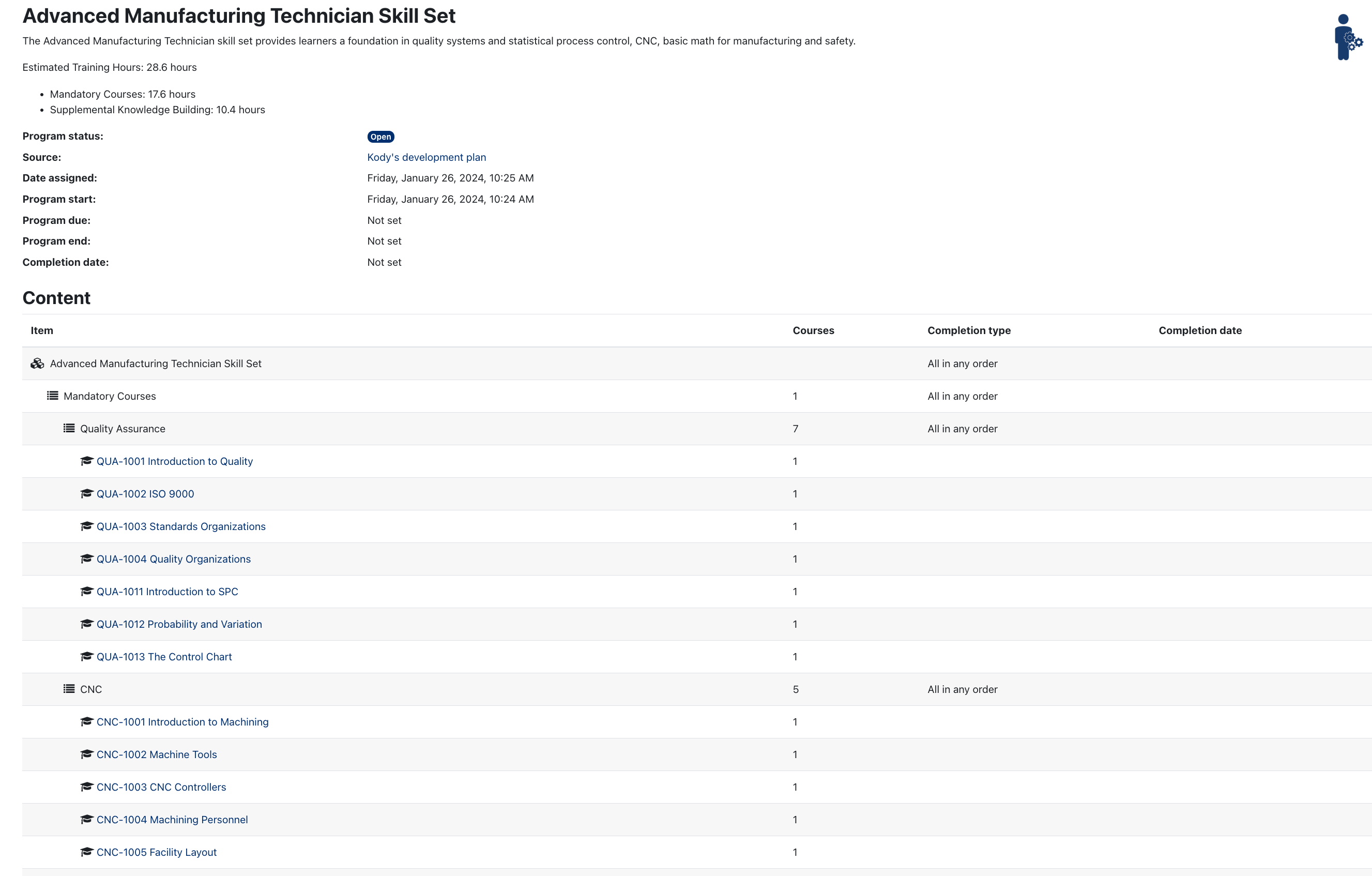This screenshot has width=1372, height=876.
Task: Click graduation cap icon for QUA-1013
Action: point(87,656)
